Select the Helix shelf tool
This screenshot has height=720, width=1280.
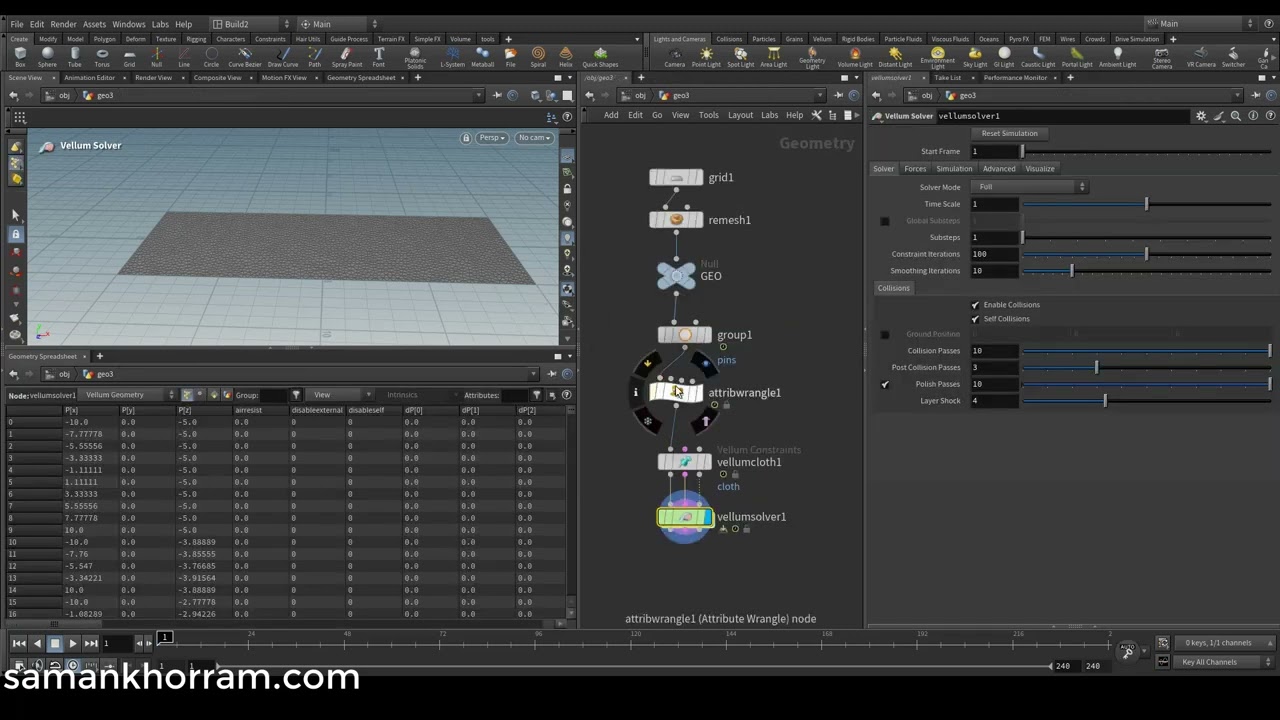pyautogui.click(x=566, y=56)
